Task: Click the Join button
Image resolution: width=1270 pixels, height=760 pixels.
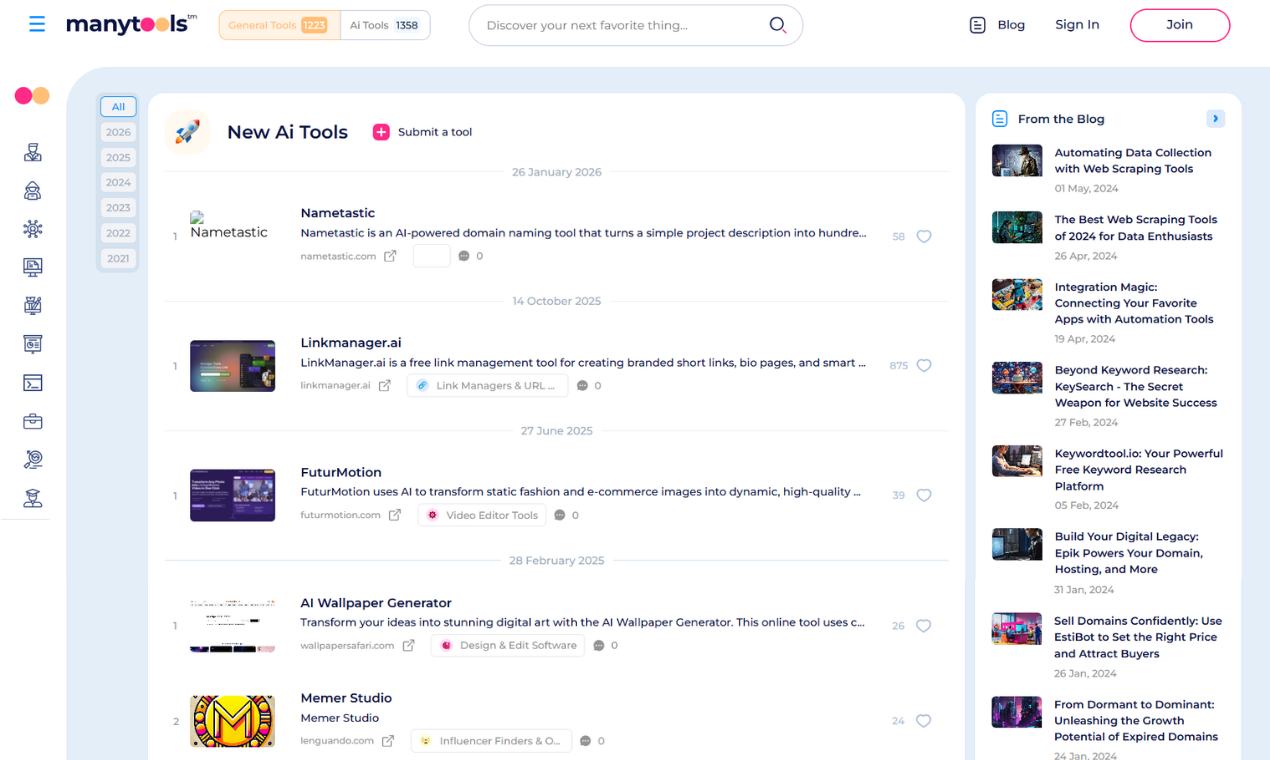Action: point(1180,25)
